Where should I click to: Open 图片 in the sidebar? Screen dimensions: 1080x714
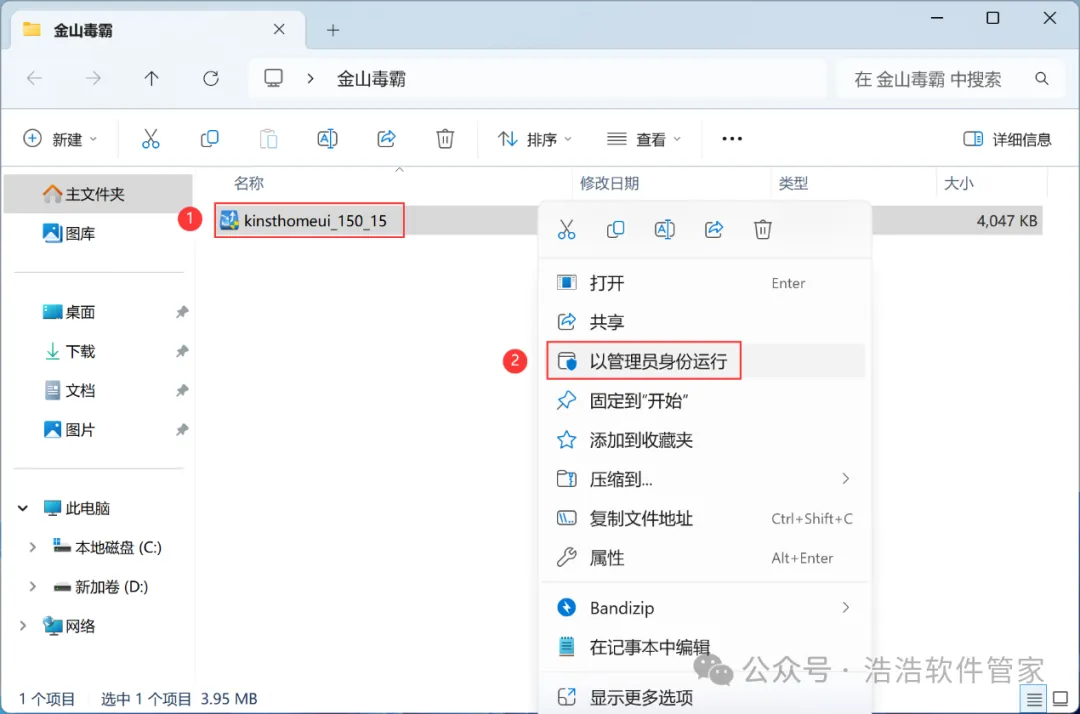pyautogui.click(x=98, y=430)
